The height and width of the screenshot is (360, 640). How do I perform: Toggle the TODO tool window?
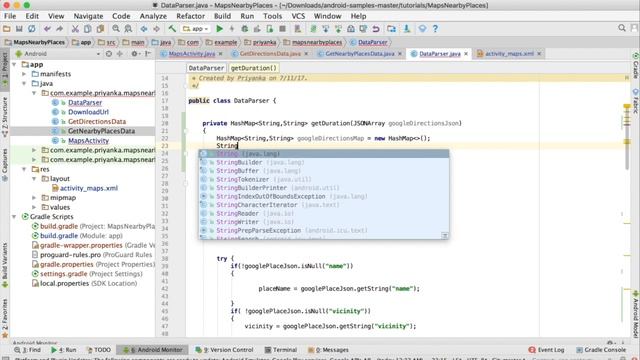(x=98, y=350)
